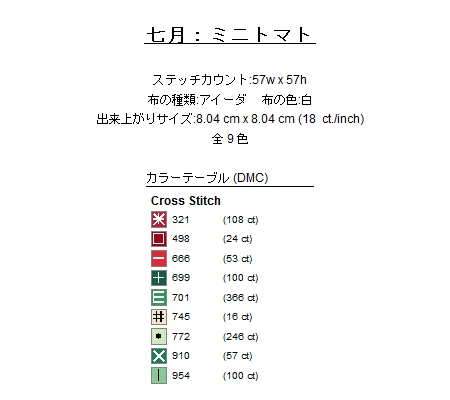
Task: Click thread number 321 label
Action: 181,220
